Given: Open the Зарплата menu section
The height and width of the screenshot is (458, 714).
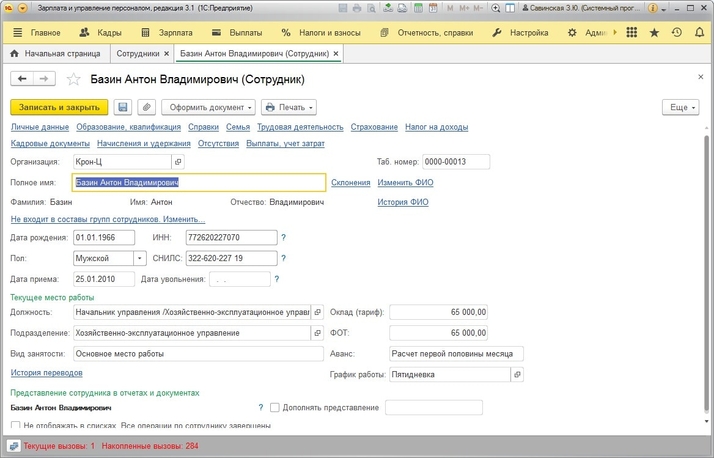Looking at the screenshot, I should coord(166,32).
